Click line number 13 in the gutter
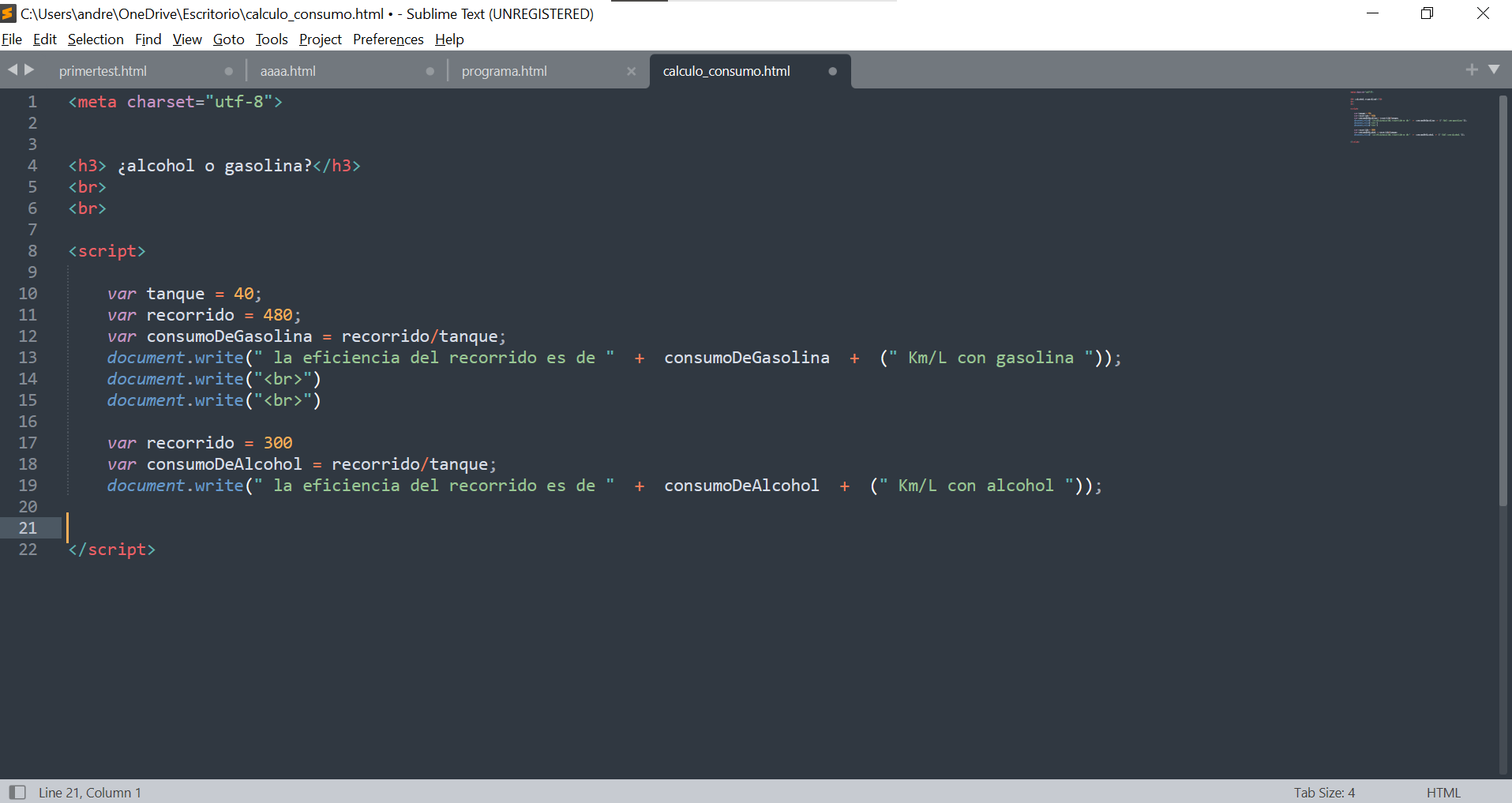 pyautogui.click(x=28, y=358)
